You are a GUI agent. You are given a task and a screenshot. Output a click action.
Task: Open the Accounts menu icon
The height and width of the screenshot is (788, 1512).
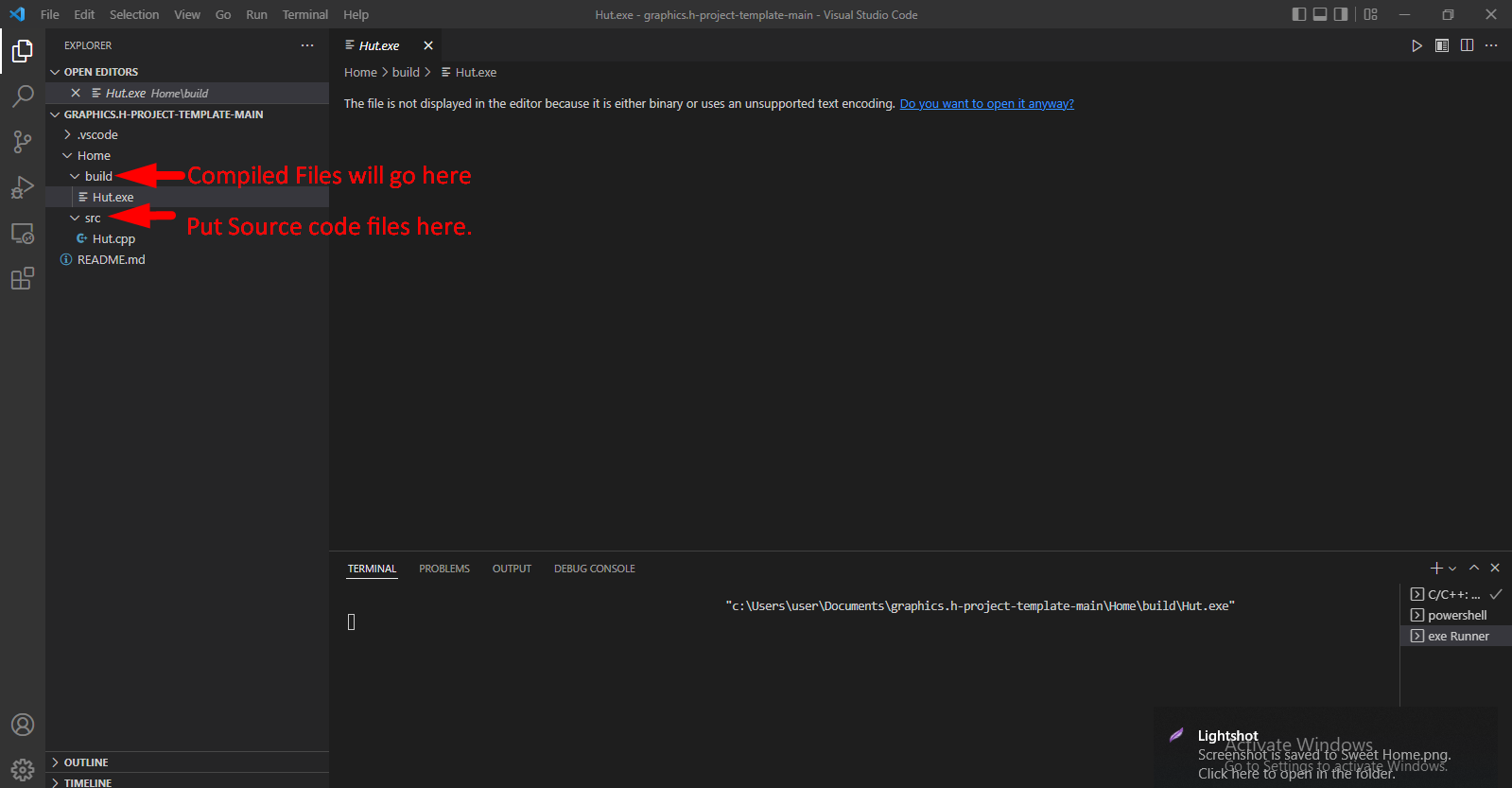[23, 725]
